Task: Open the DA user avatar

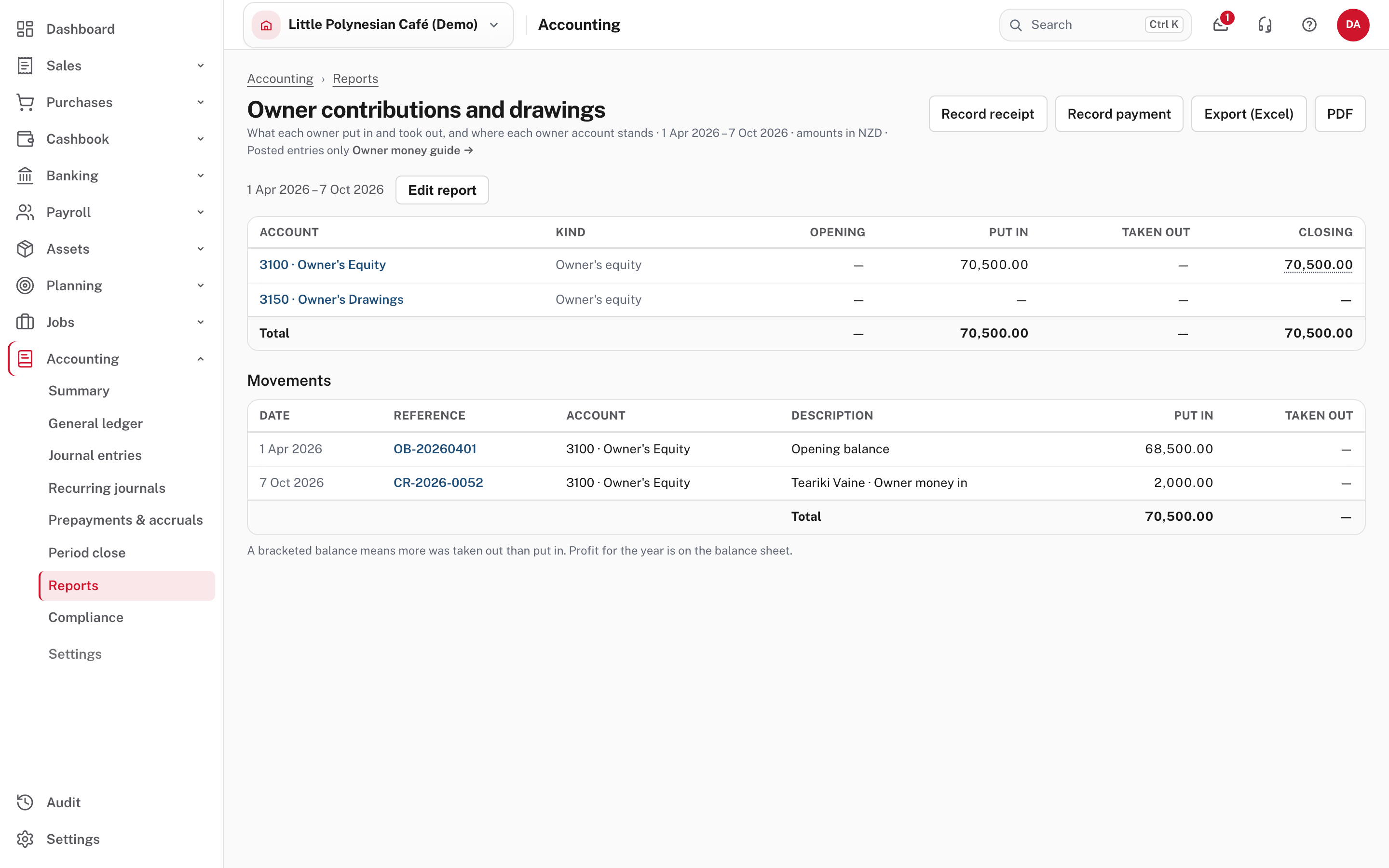Action: (1353, 25)
